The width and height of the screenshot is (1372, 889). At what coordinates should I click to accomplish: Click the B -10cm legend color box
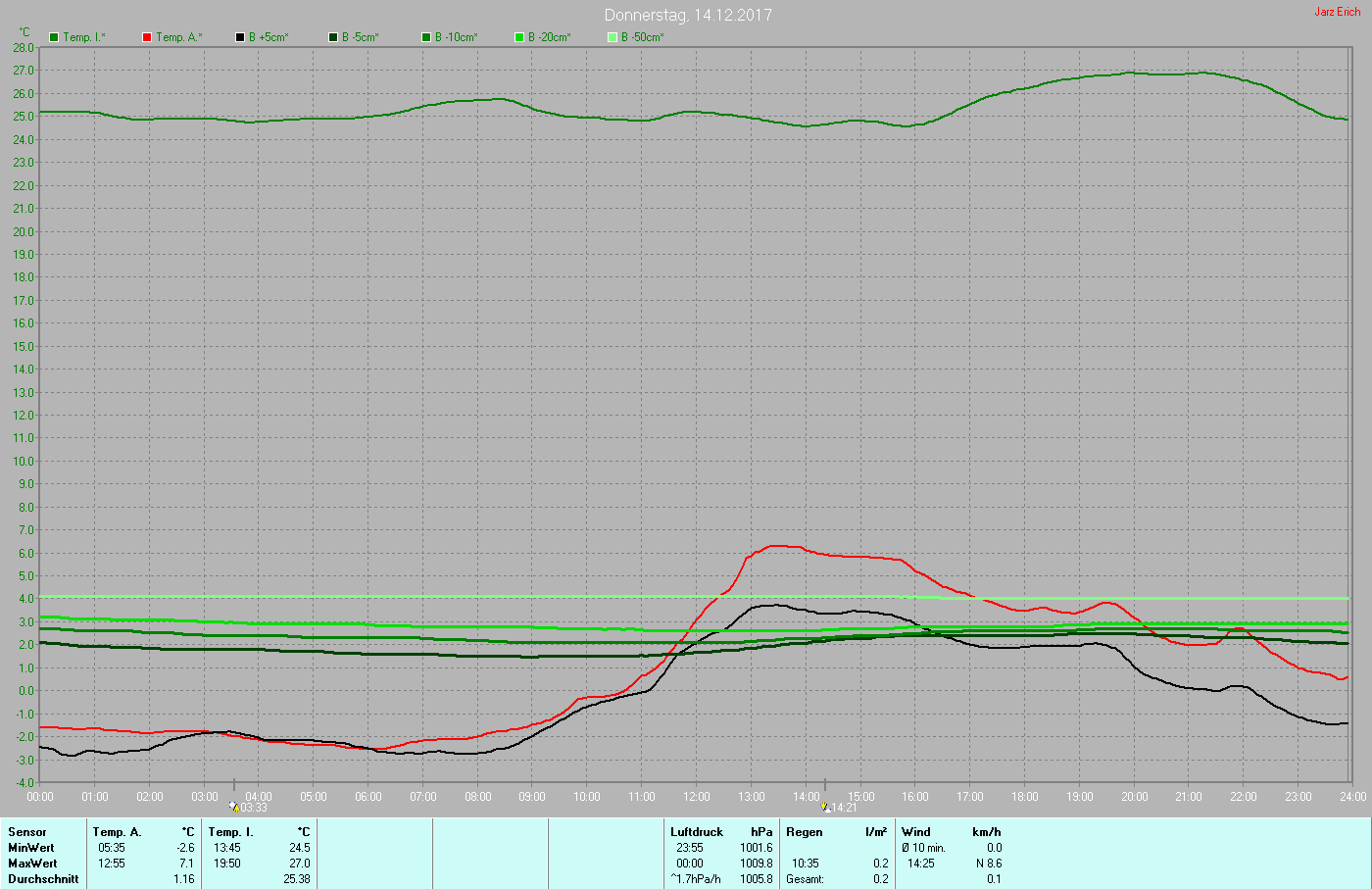426,37
